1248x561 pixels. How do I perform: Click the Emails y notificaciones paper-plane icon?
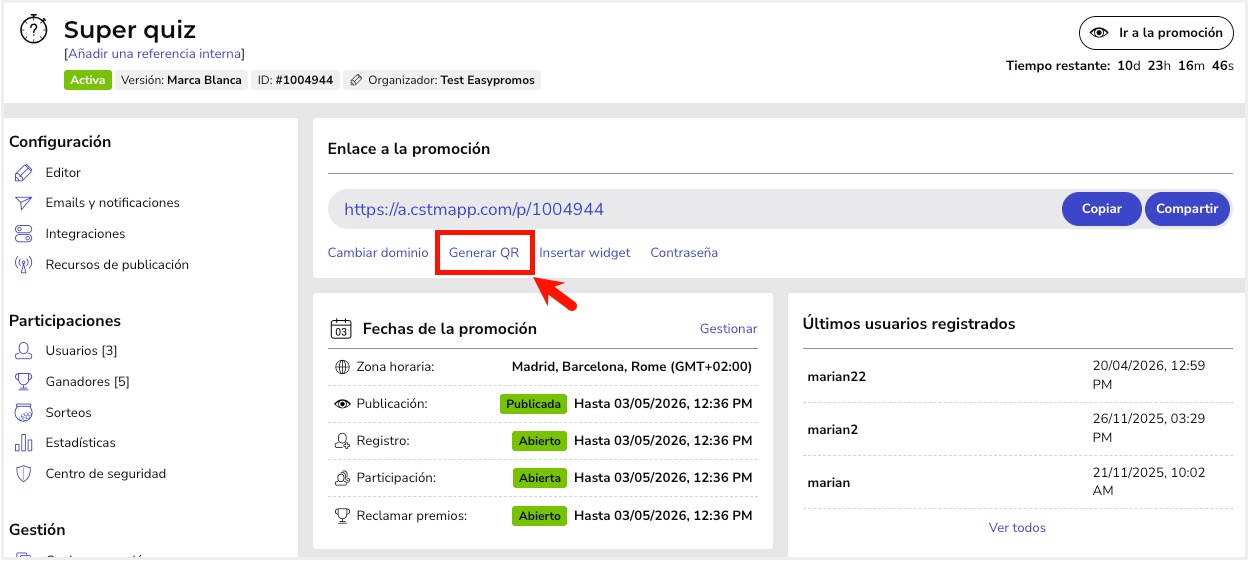pyautogui.click(x=24, y=203)
